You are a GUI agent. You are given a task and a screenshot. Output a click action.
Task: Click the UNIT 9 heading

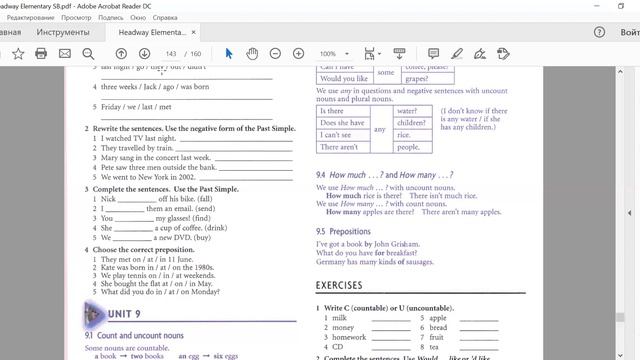tap(124, 314)
